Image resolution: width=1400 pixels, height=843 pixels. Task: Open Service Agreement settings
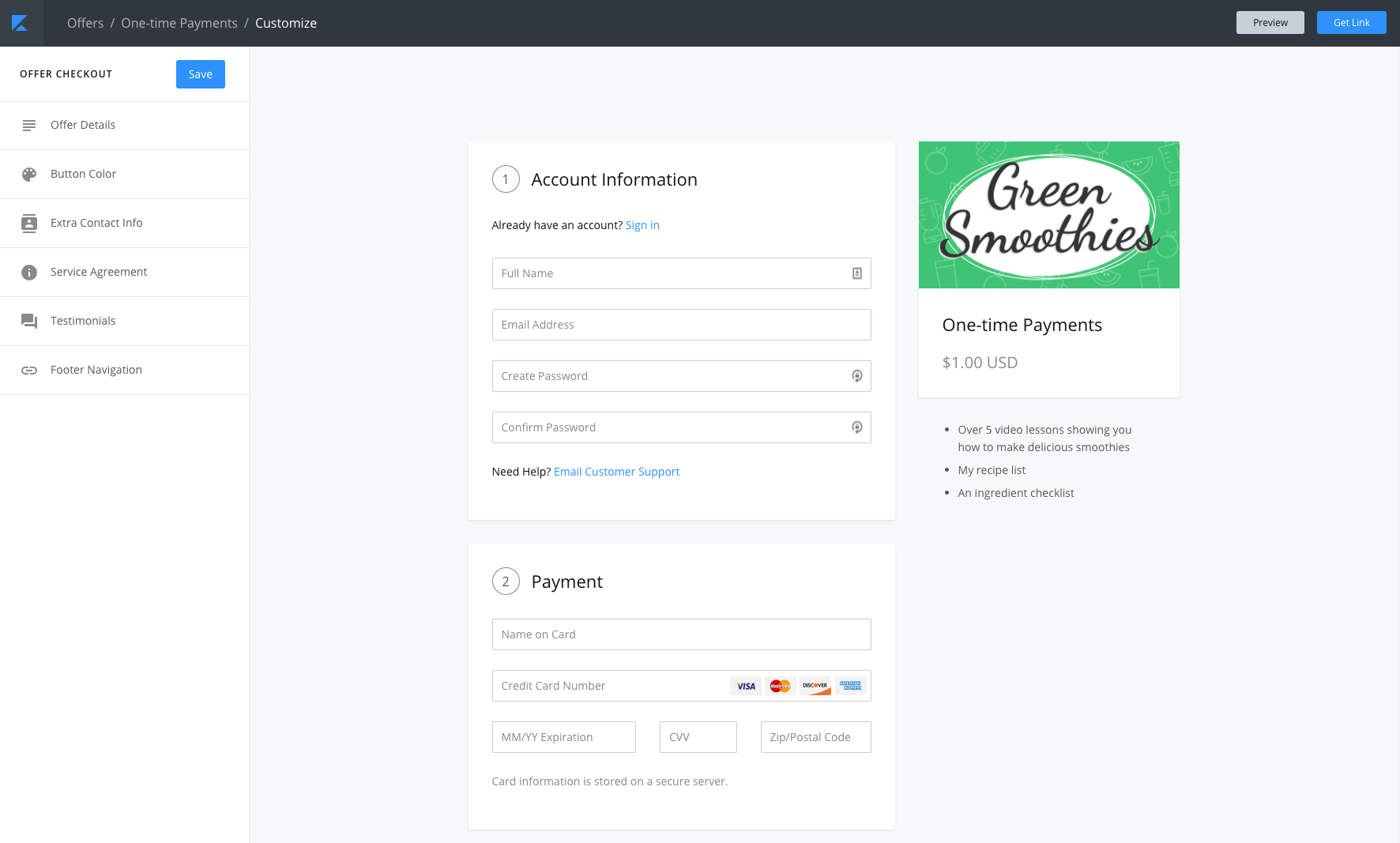(x=125, y=272)
